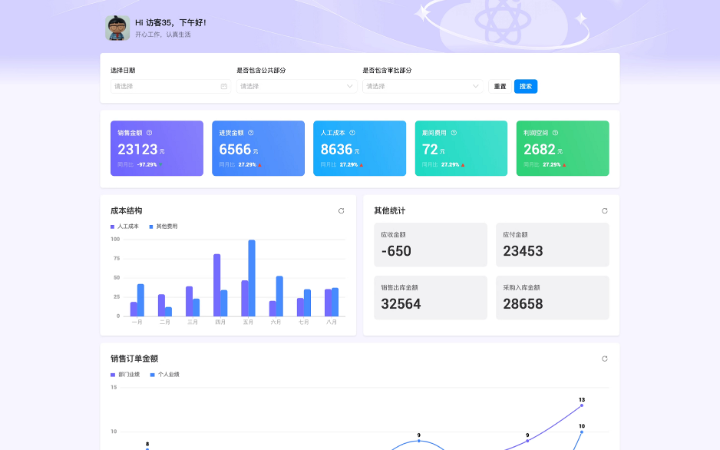Select the 应付金额 23453 stat card
The width and height of the screenshot is (720, 450).
[x=552, y=245]
